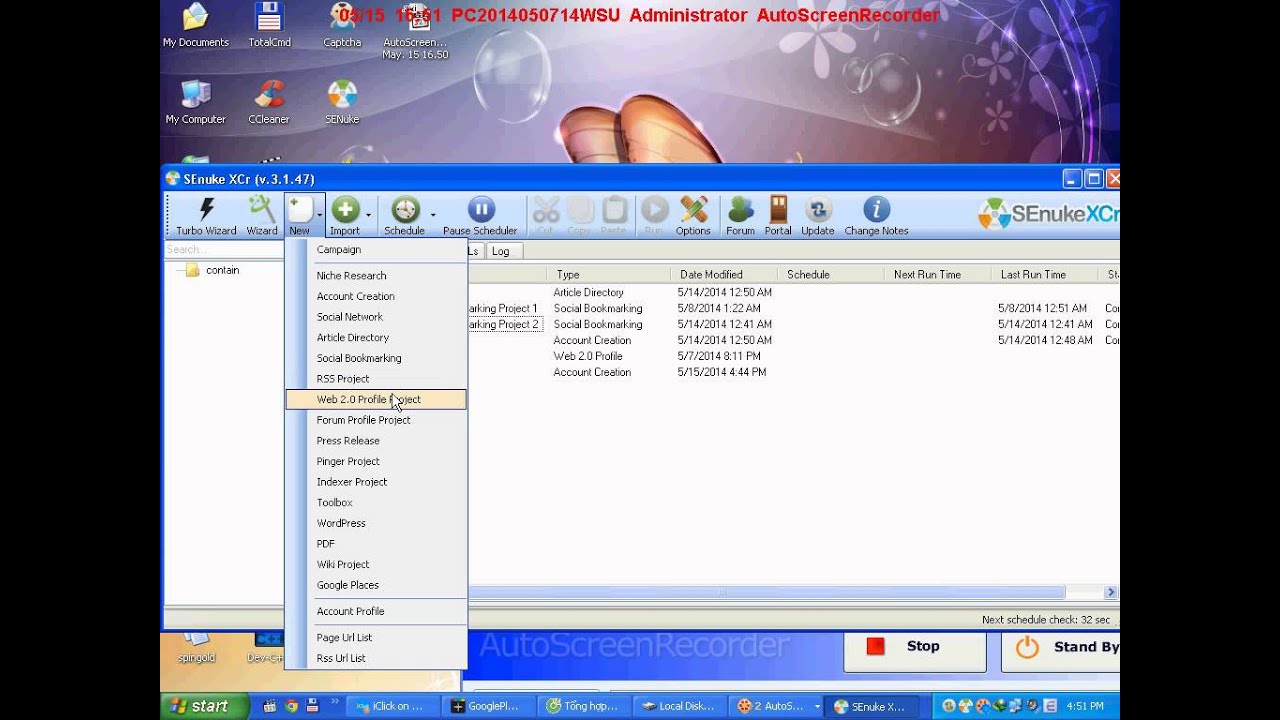Select RSS Project menu entry

point(376,379)
